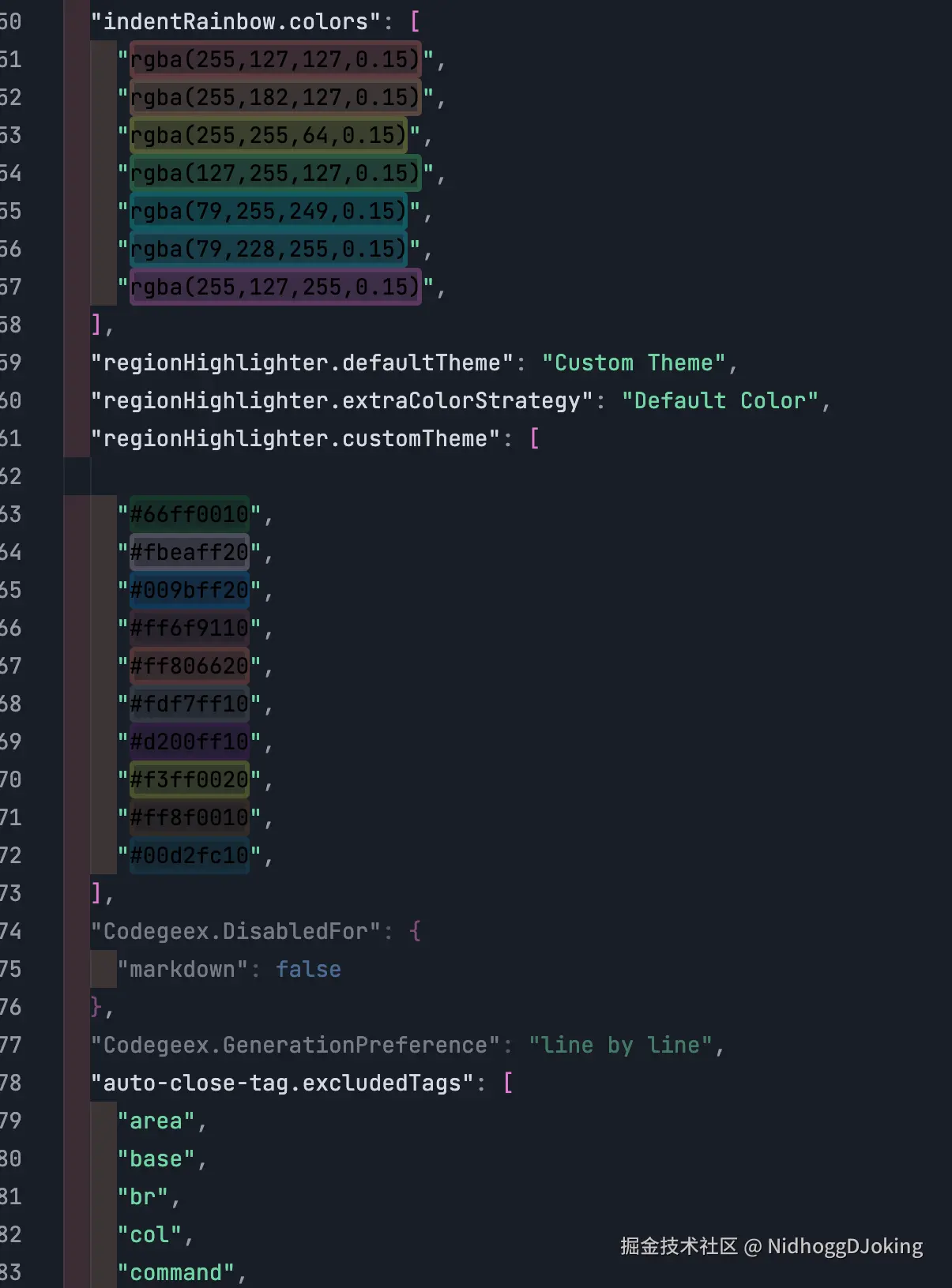Click the #f3ff0020 yellow hex color
952x1288 pixels.
click(x=189, y=779)
